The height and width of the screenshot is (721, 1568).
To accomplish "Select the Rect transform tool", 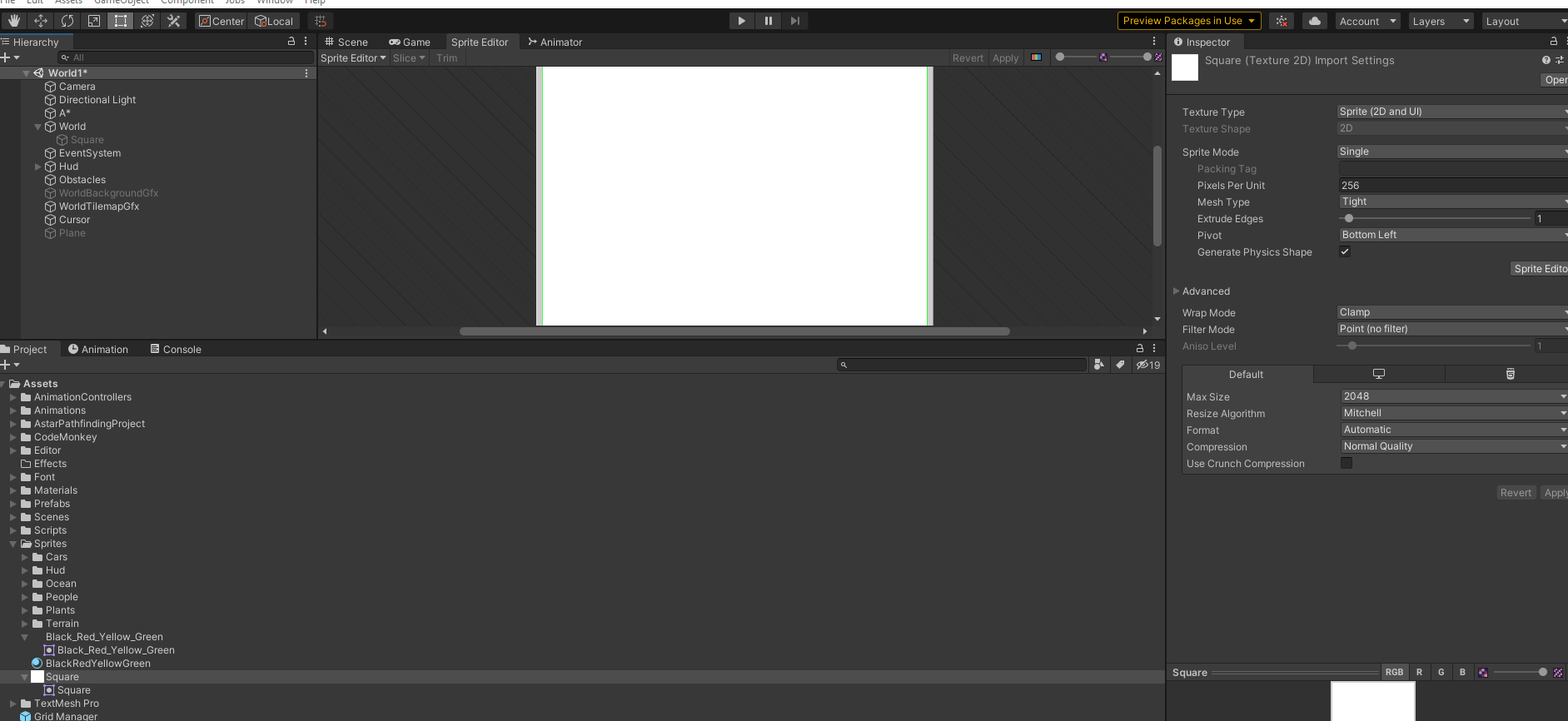I will [x=121, y=21].
